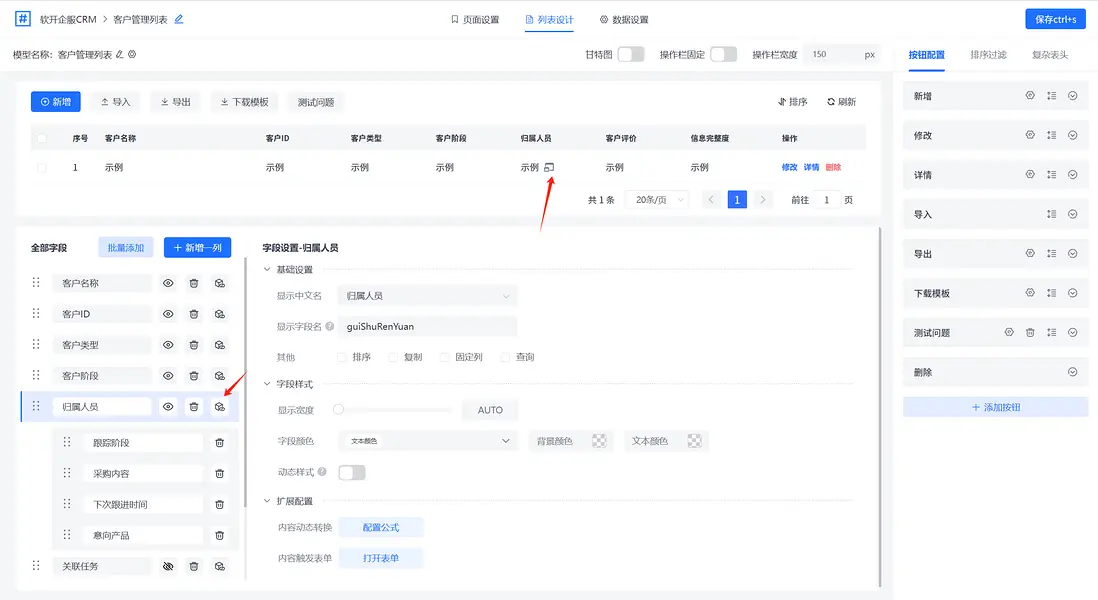Click the 添加按钮 button
Viewport: 1098px width, 600px height.
tap(995, 407)
